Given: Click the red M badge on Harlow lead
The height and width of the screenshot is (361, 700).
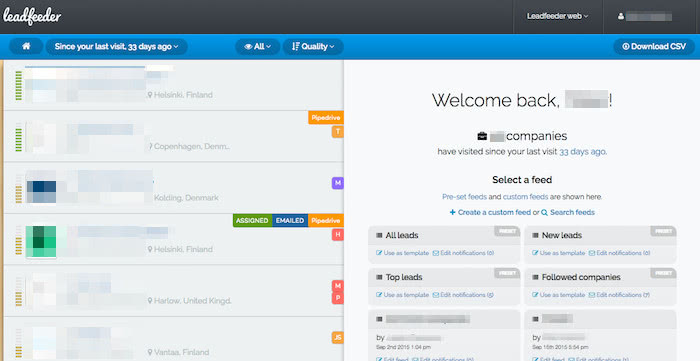Looking at the screenshot, I should (338, 286).
